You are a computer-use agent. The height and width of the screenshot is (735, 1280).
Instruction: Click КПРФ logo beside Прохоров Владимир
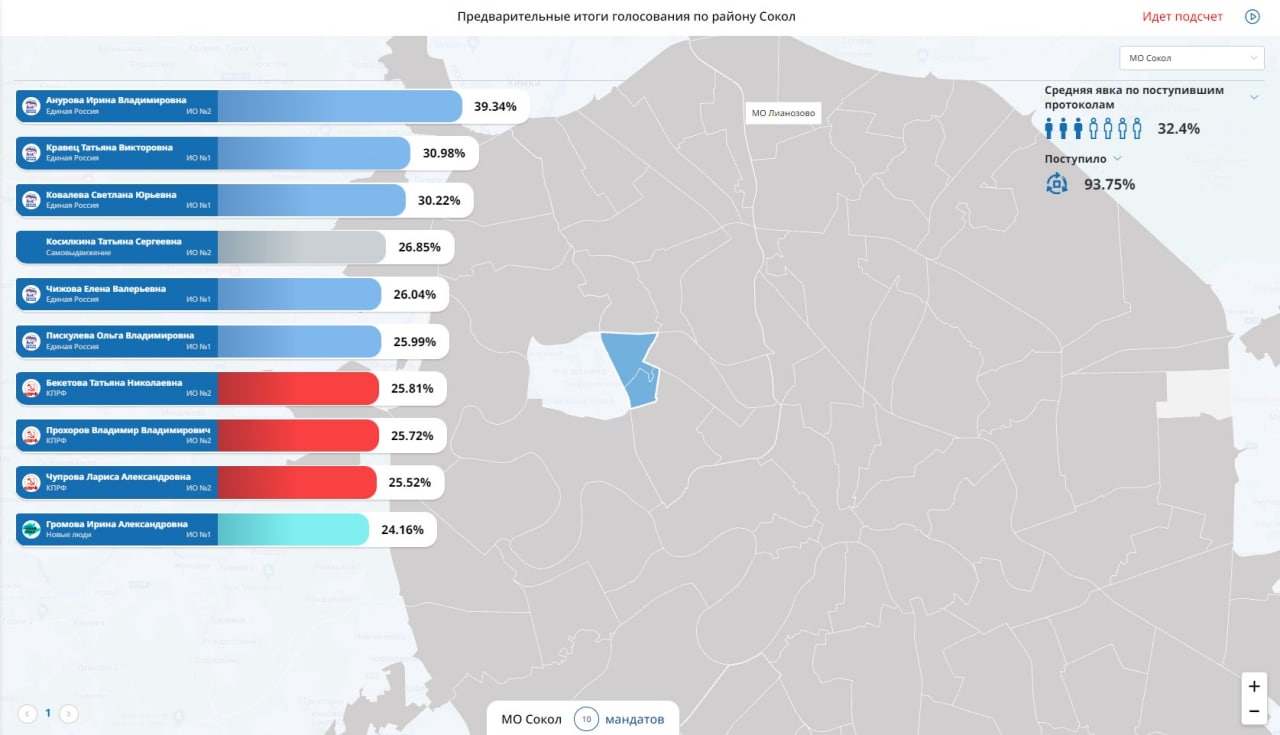click(31, 435)
